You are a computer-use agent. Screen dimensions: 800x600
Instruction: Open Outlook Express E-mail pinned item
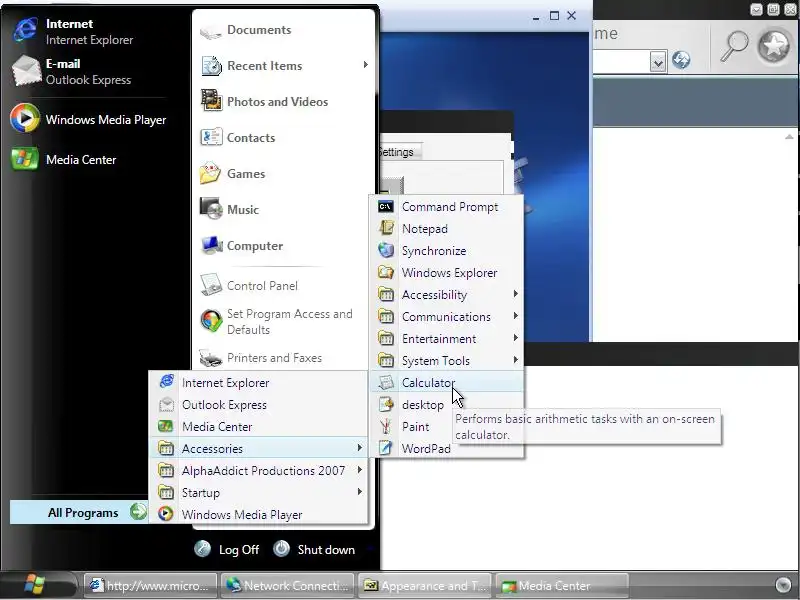72,71
